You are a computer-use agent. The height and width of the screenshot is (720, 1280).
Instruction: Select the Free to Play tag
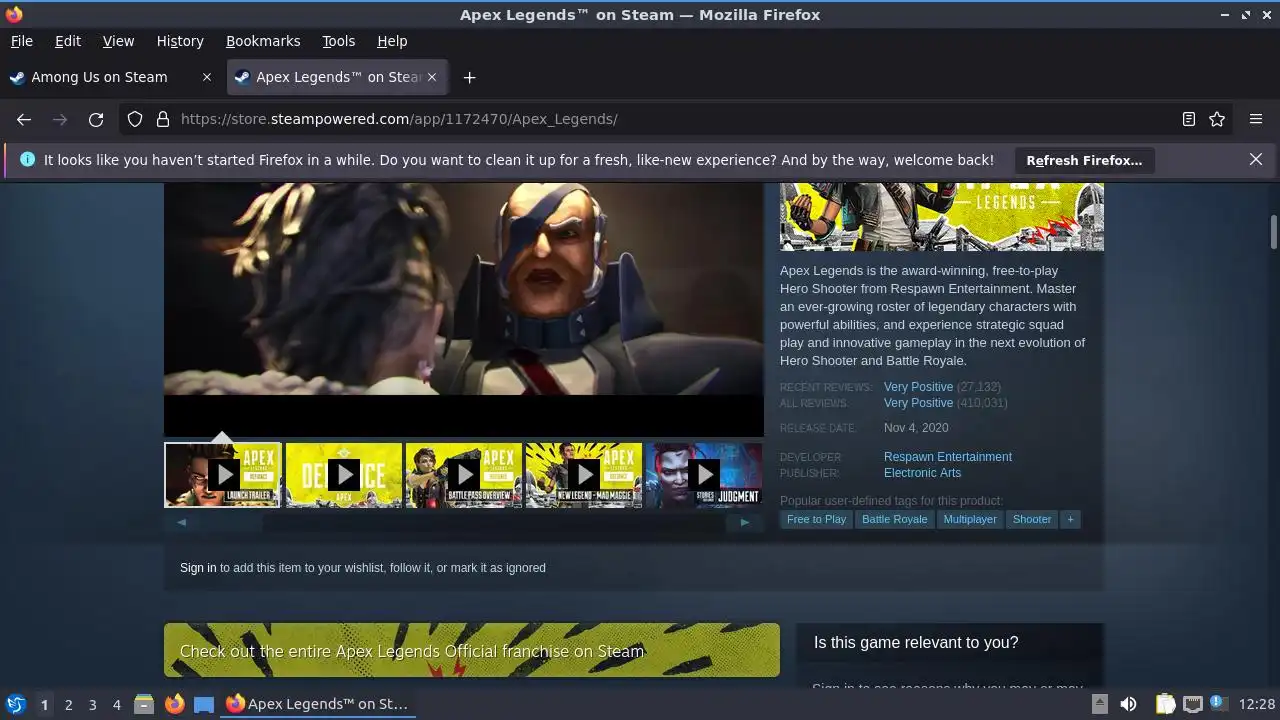point(816,519)
